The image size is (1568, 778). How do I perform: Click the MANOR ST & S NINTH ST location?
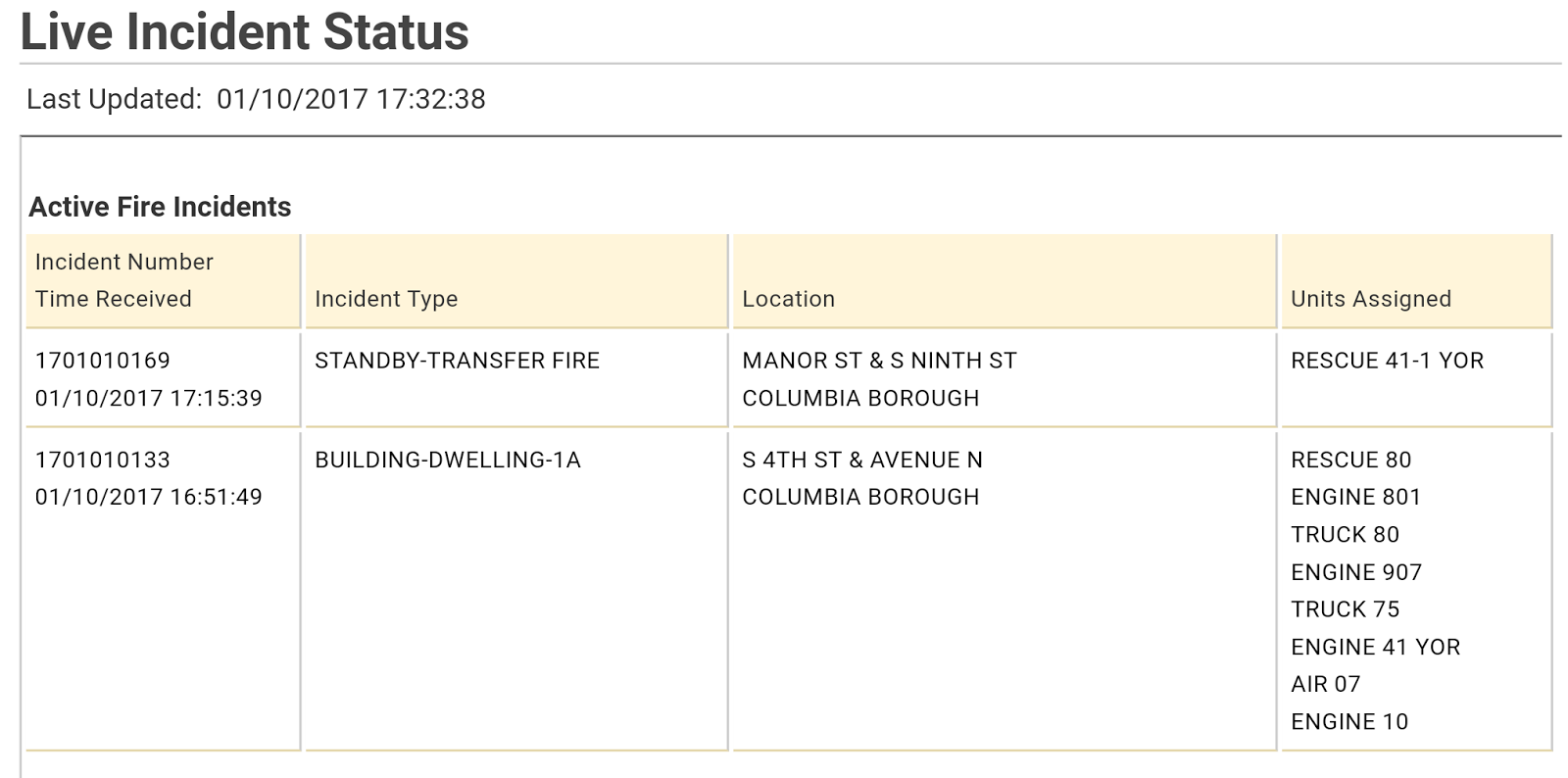coord(879,361)
